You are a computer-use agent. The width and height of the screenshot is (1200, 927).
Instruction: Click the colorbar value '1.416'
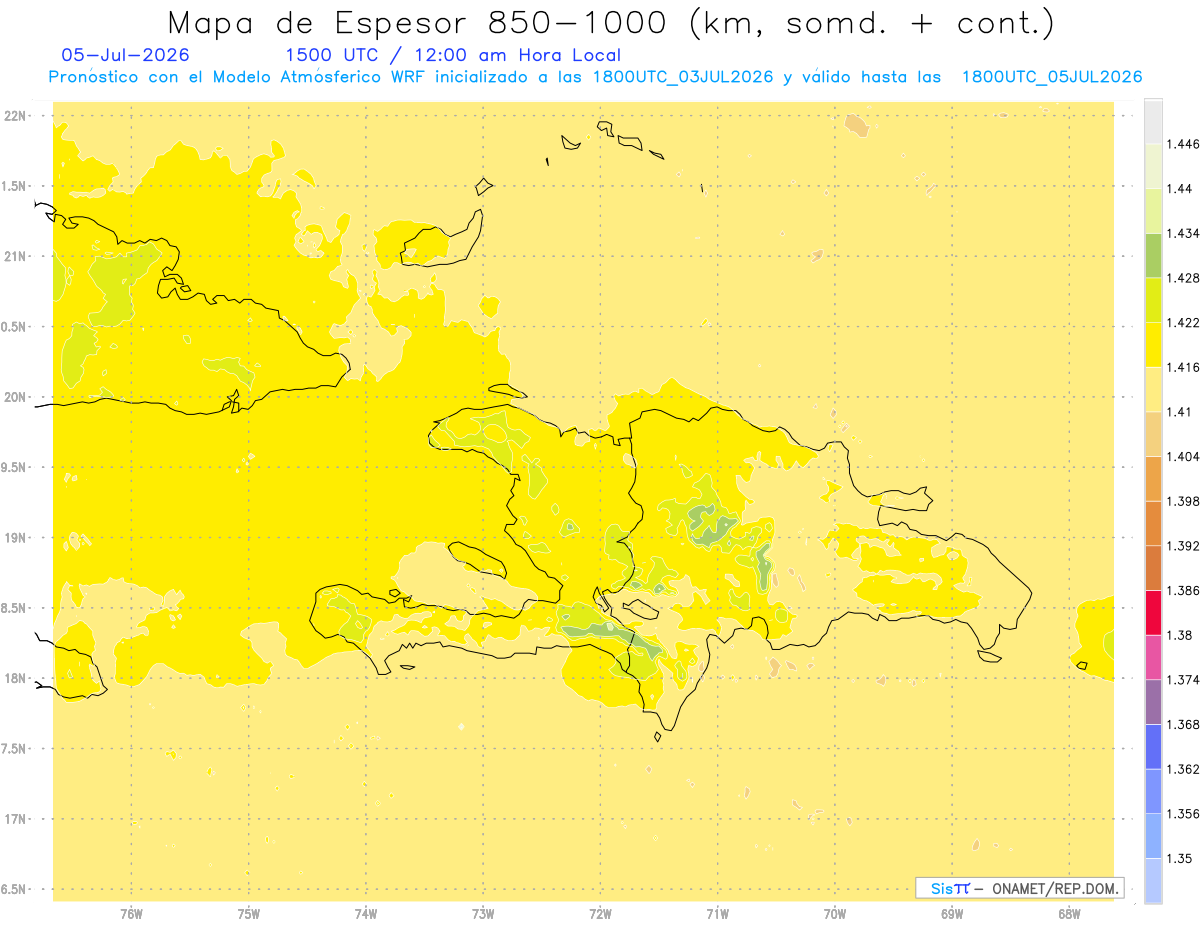(x=1183, y=367)
